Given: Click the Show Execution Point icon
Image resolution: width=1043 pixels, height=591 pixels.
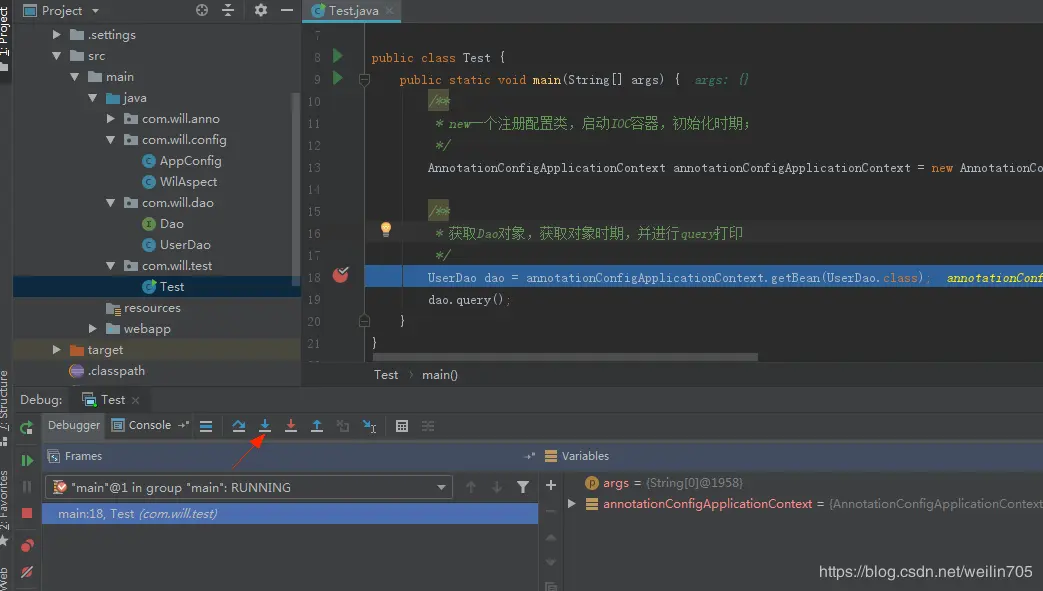Looking at the screenshot, I should tap(206, 426).
